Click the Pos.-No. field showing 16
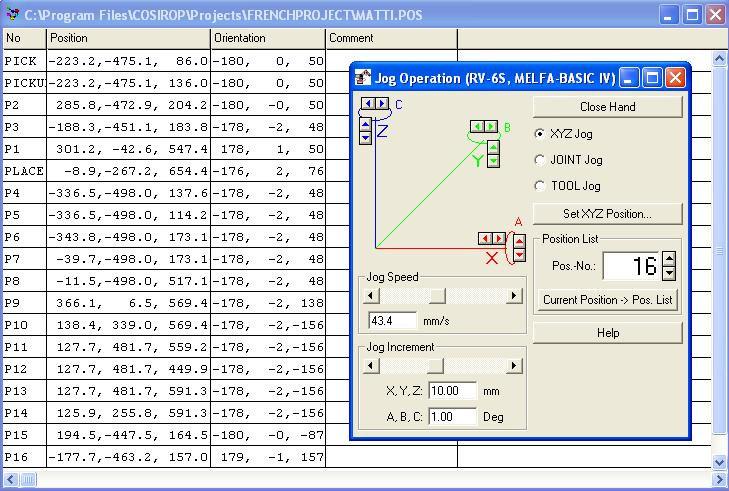 pos(632,266)
